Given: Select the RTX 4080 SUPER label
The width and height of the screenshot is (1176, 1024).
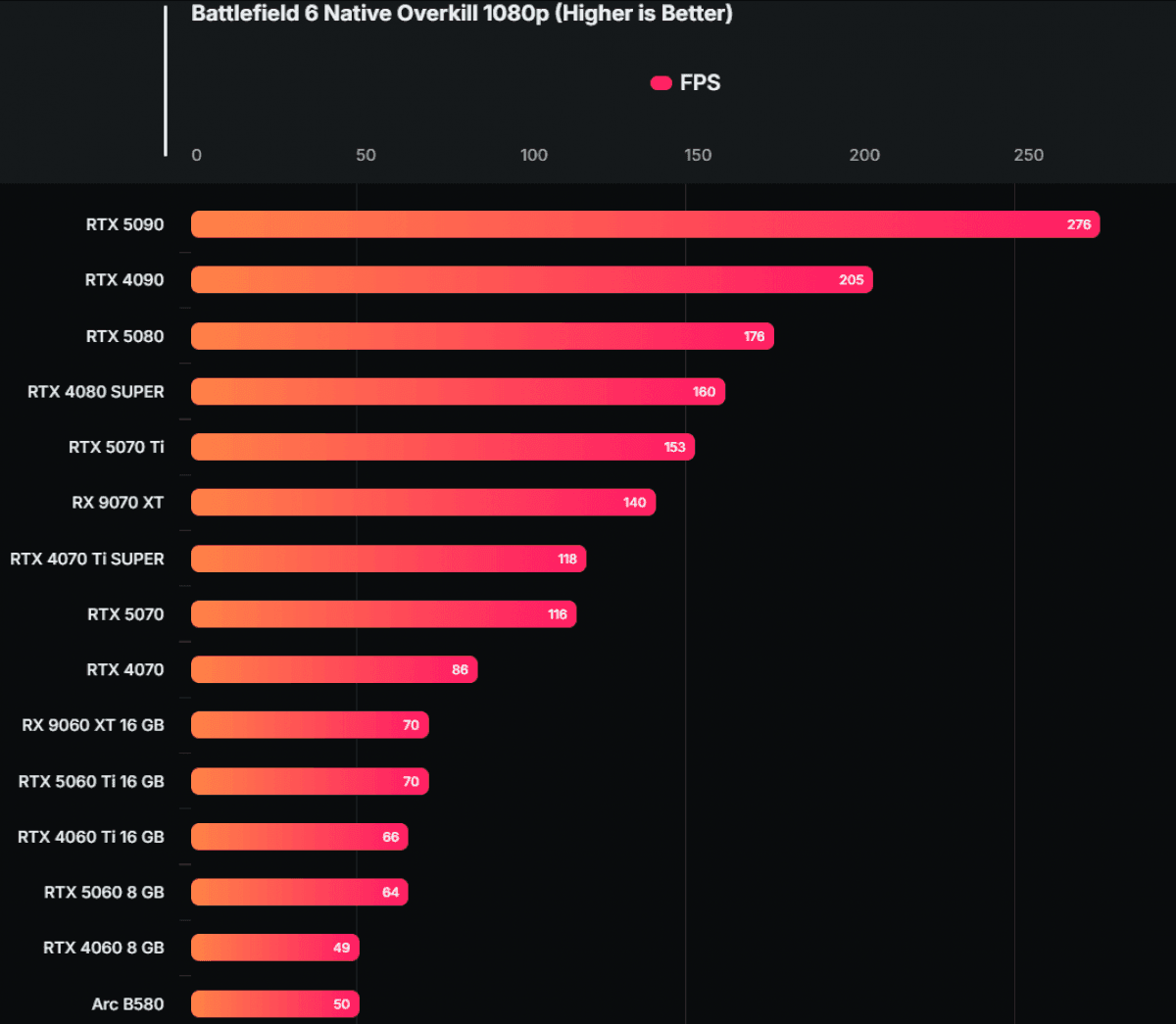Looking at the screenshot, I should (x=96, y=392).
